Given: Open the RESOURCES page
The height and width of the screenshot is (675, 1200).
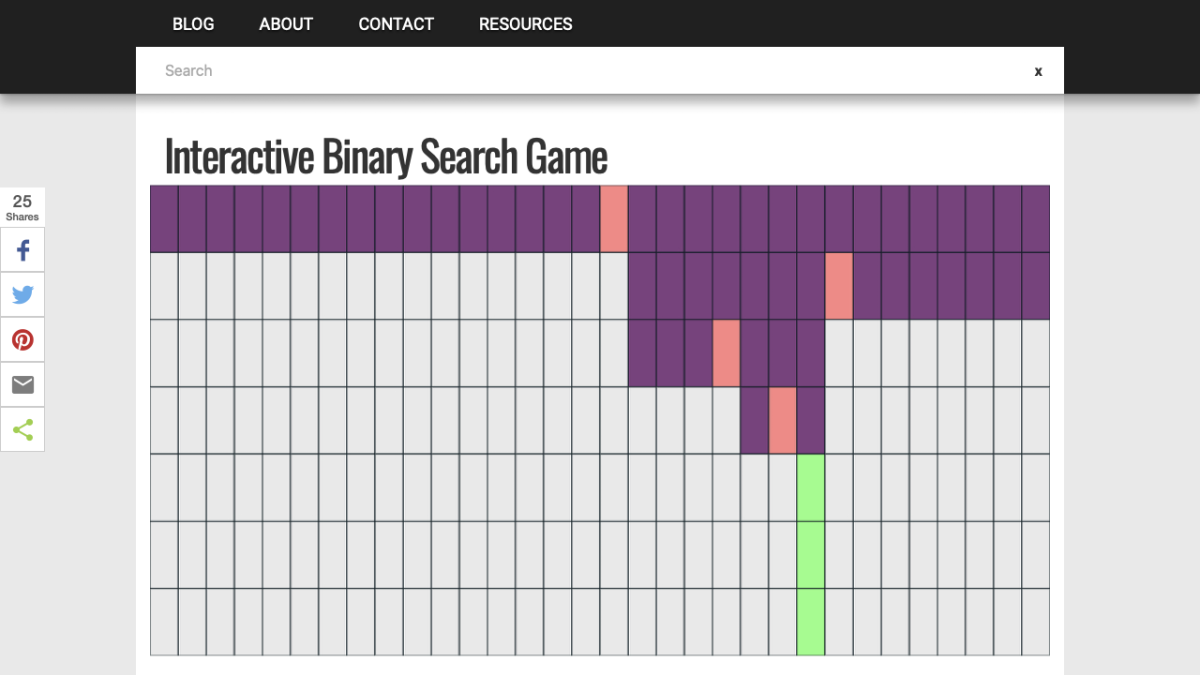Looking at the screenshot, I should (525, 24).
